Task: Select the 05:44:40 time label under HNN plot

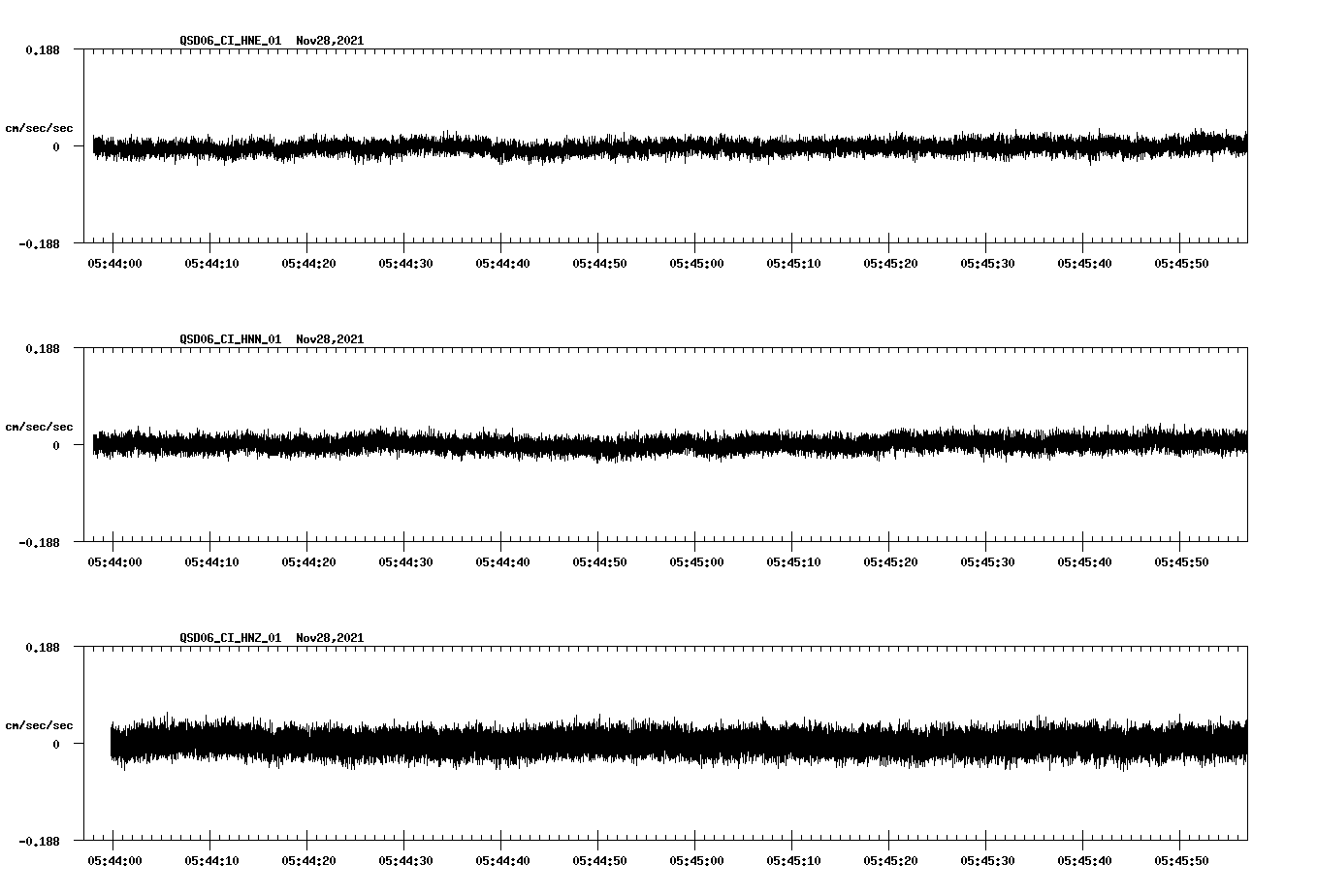Action: pos(502,562)
